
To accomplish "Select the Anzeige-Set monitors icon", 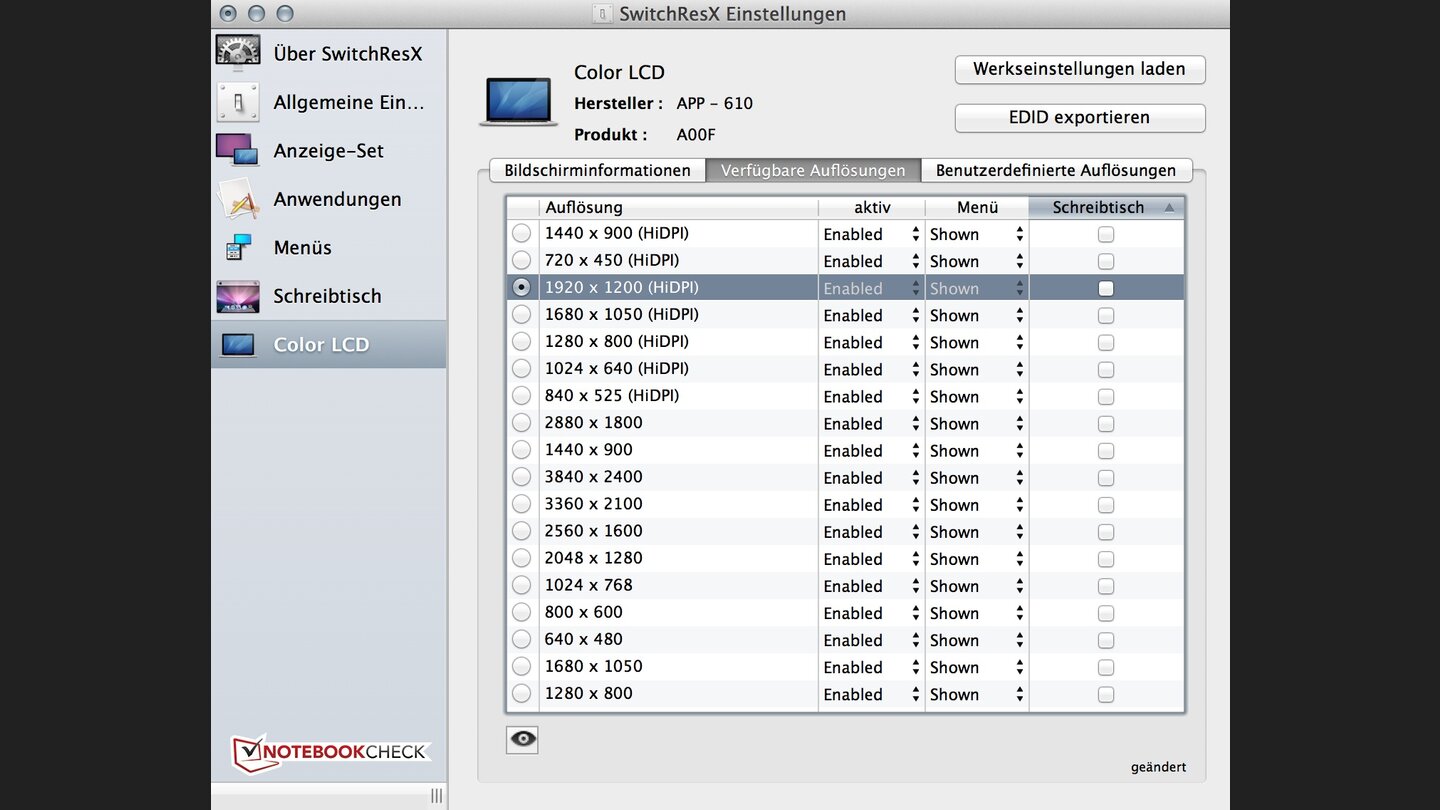I will 238,150.
